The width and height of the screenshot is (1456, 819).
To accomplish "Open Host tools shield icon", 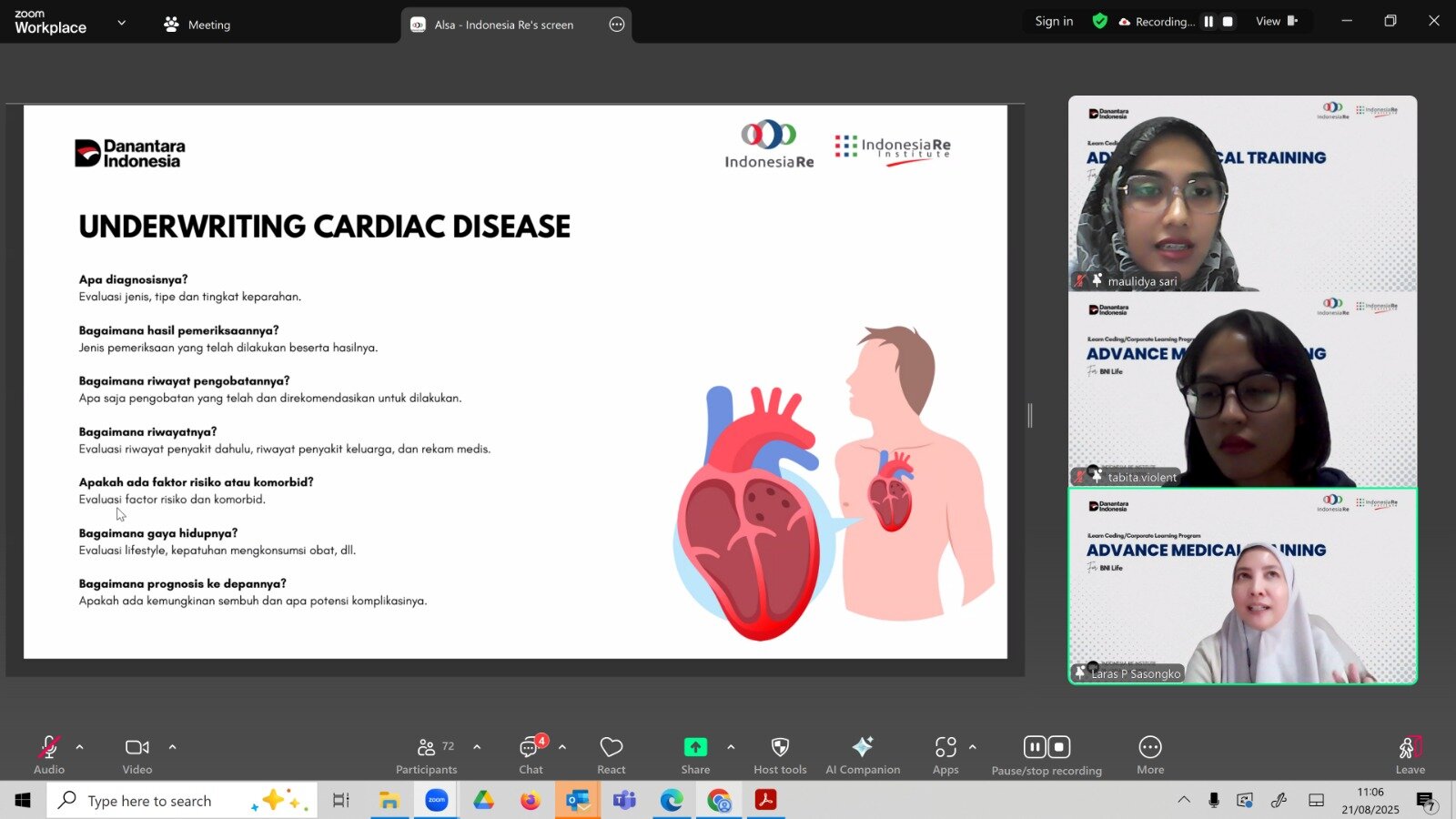I will pyautogui.click(x=780, y=748).
